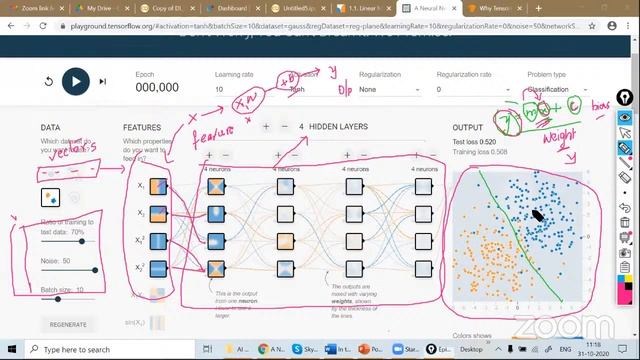Open Word from the taskbar
This screenshot has height=360, width=640.
point(338,349)
